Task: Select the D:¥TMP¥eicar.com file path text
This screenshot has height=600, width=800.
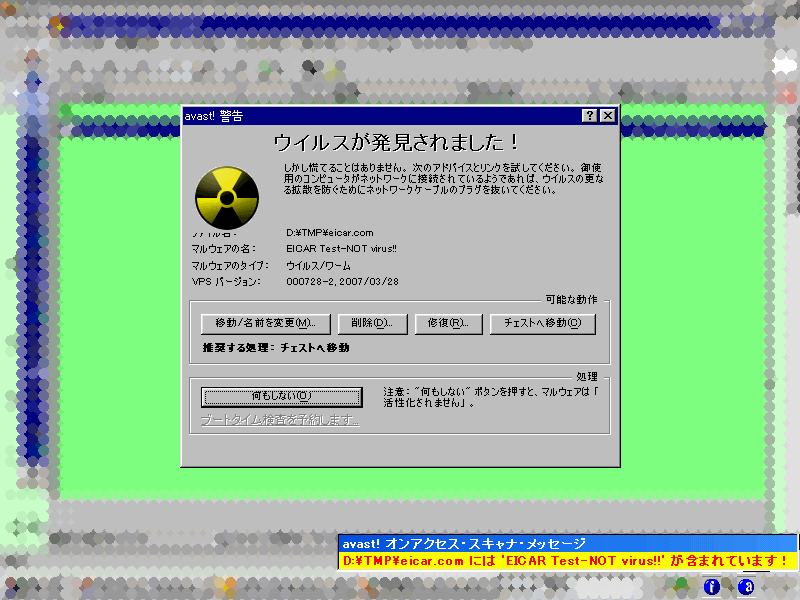Action: [x=330, y=233]
